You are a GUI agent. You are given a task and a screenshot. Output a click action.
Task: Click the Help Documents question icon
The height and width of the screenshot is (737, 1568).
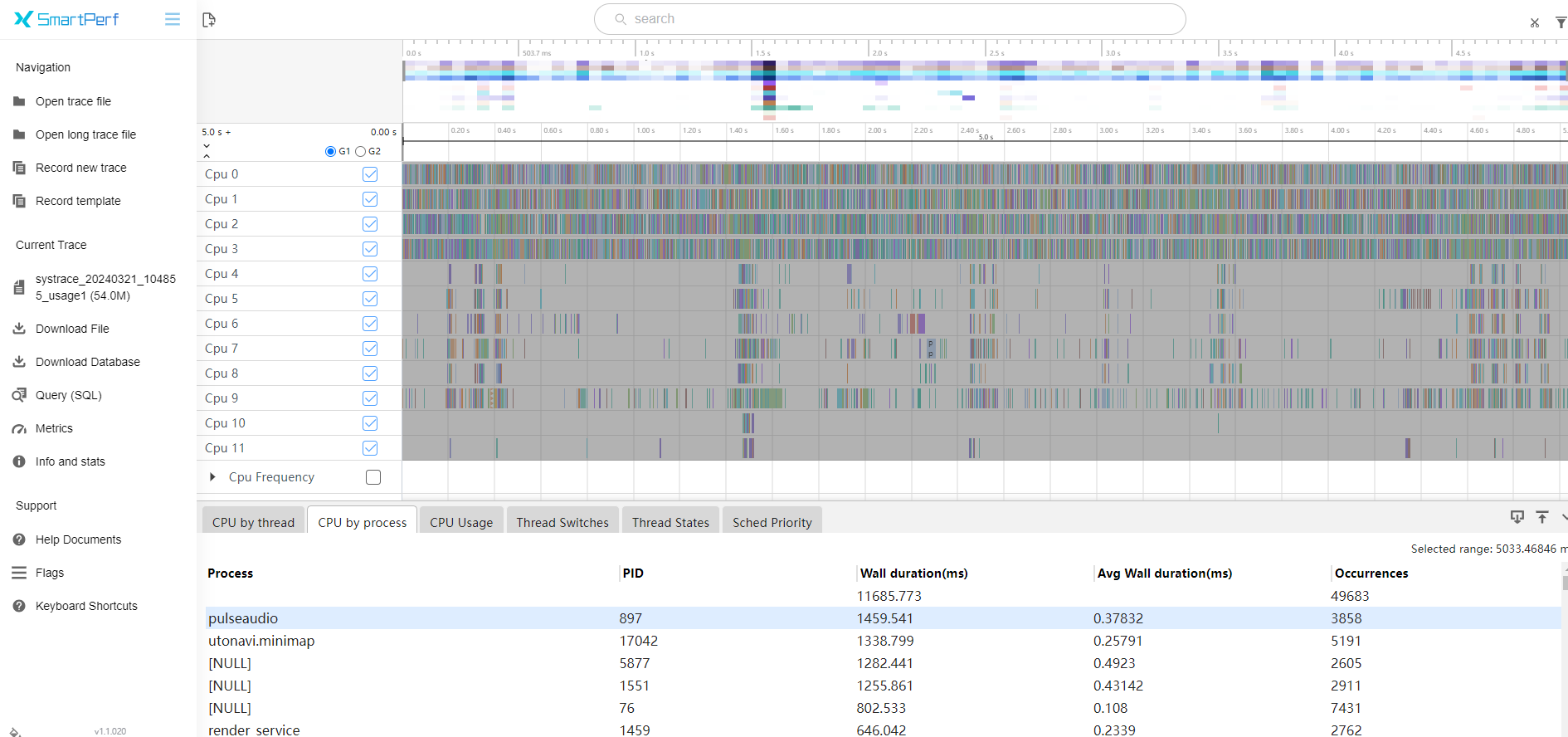[19, 539]
